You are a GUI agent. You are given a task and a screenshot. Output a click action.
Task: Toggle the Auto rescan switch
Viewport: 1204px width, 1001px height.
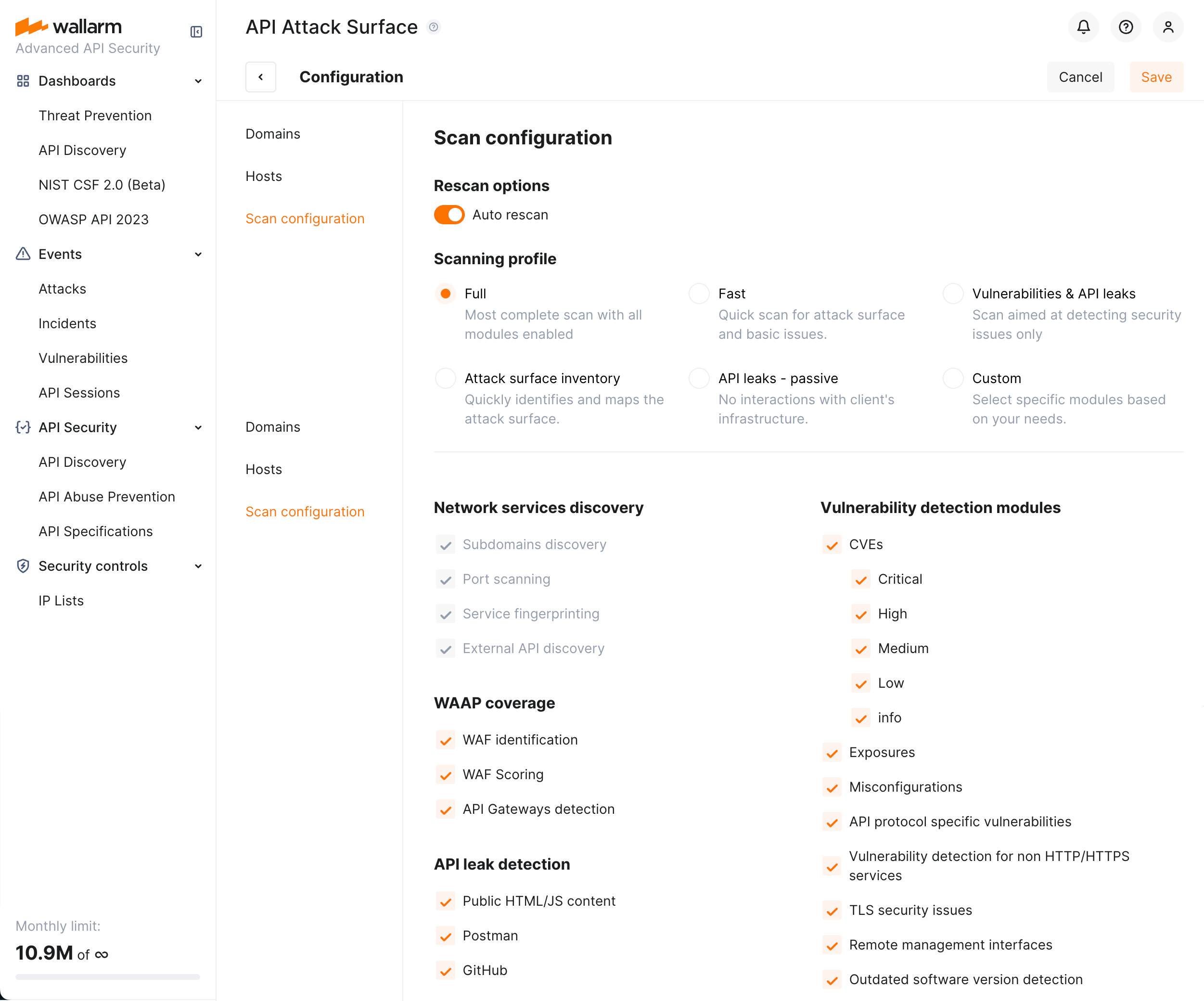[449, 215]
